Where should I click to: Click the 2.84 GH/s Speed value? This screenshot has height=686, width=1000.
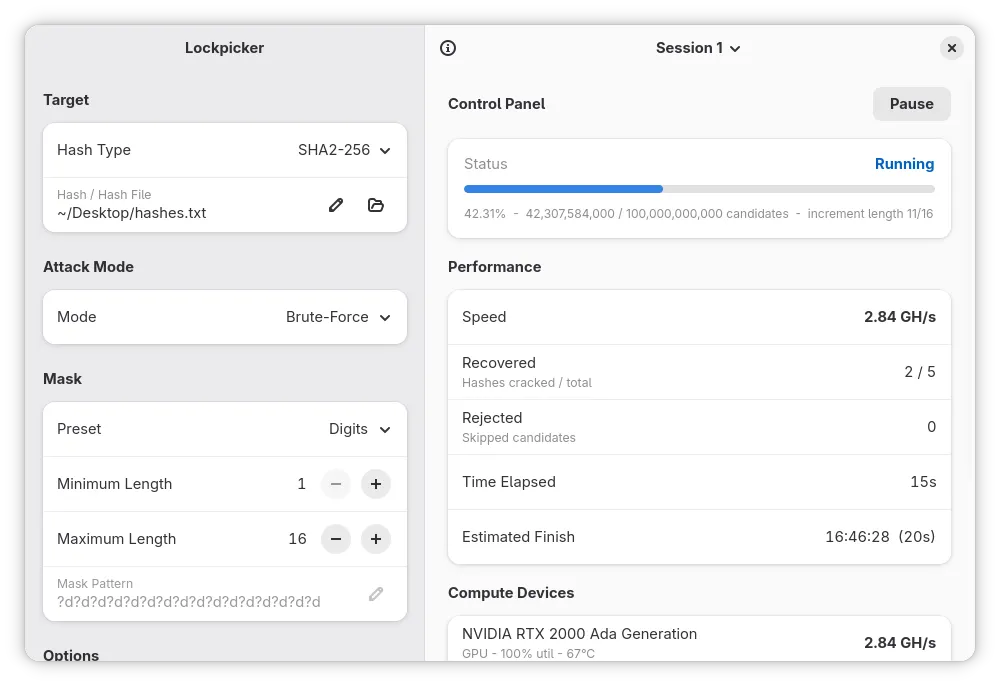coord(899,317)
